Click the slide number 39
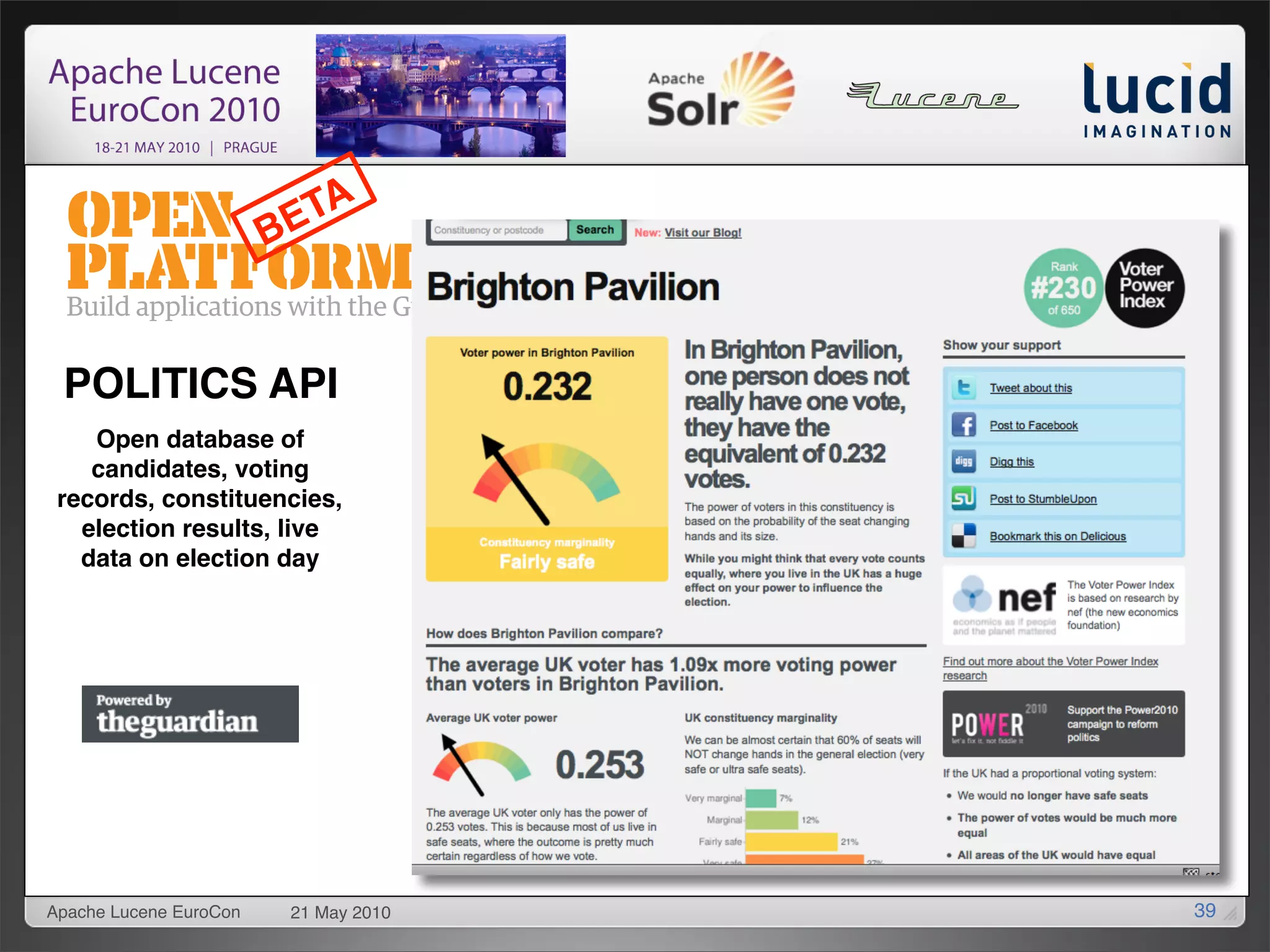1270x952 pixels. coord(1204,910)
